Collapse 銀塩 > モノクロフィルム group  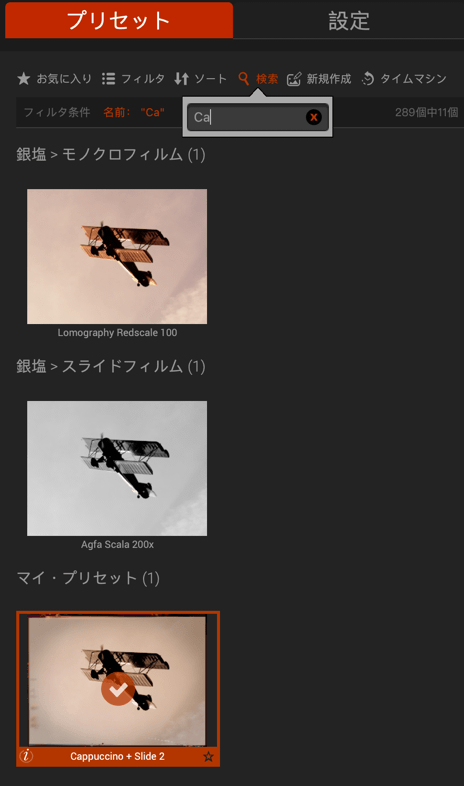tap(111, 154)
